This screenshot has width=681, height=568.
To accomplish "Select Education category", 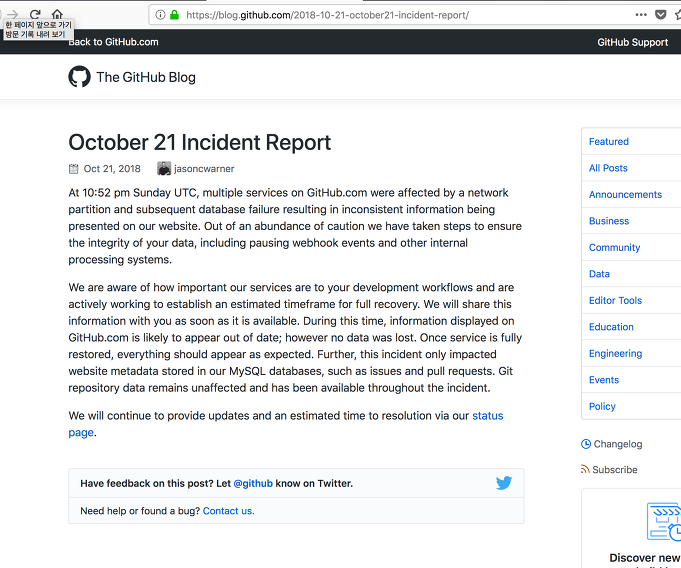I will pos(611,327).
